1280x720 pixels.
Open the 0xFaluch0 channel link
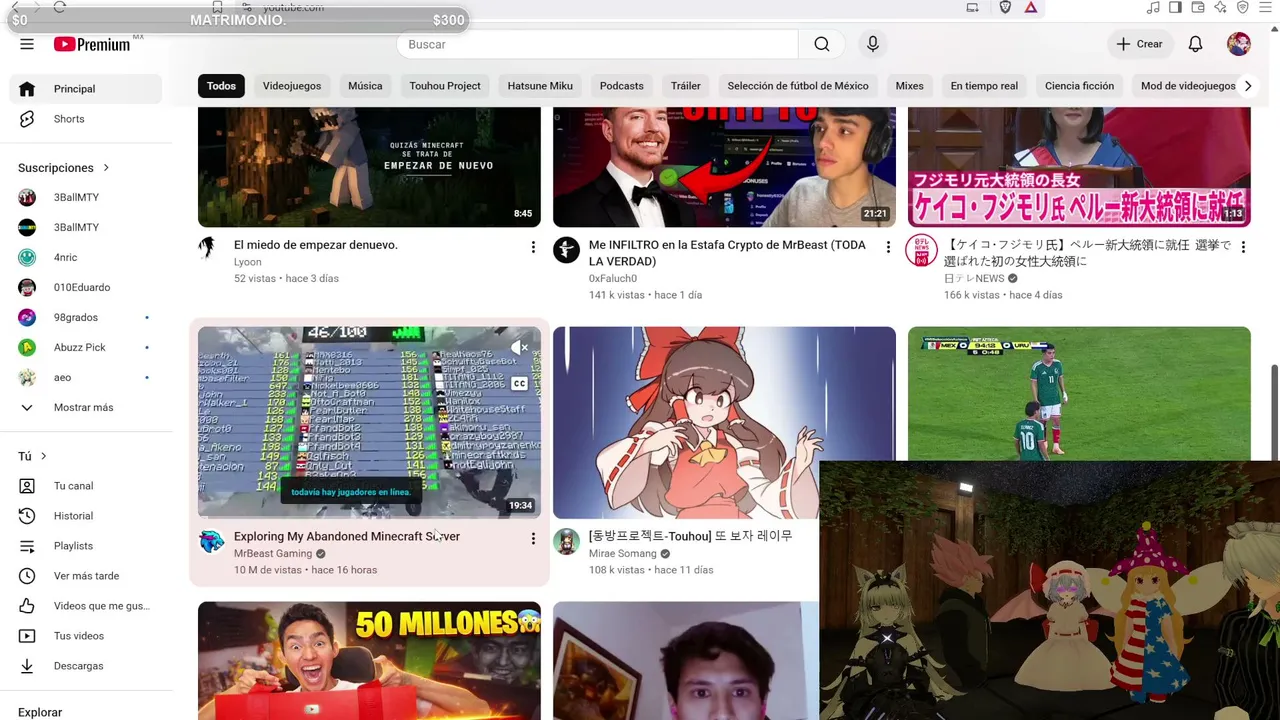(613, 278)
